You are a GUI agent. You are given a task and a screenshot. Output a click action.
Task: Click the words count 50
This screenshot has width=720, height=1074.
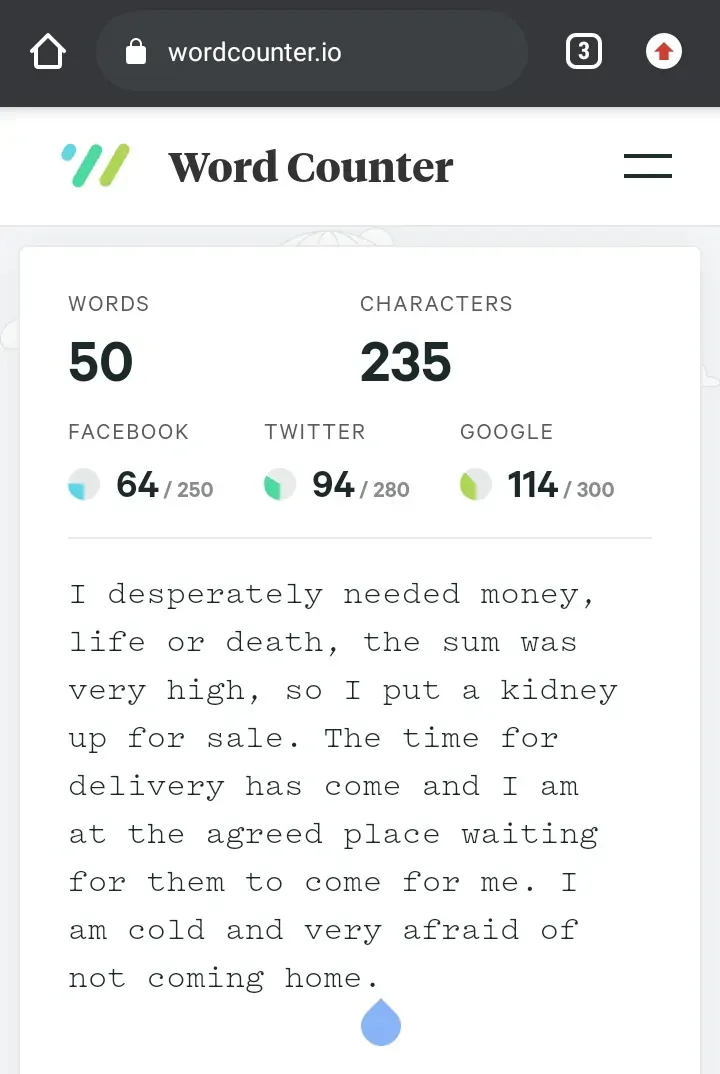(x=101, y=362)
